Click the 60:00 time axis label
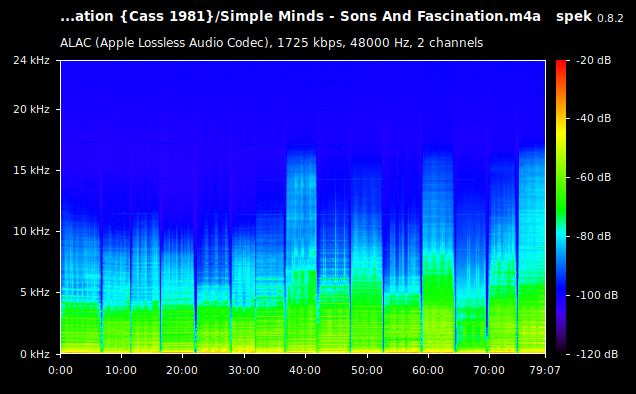Image resolution: width=636 pixels, height=394 pixels. [x=428, y=370]
